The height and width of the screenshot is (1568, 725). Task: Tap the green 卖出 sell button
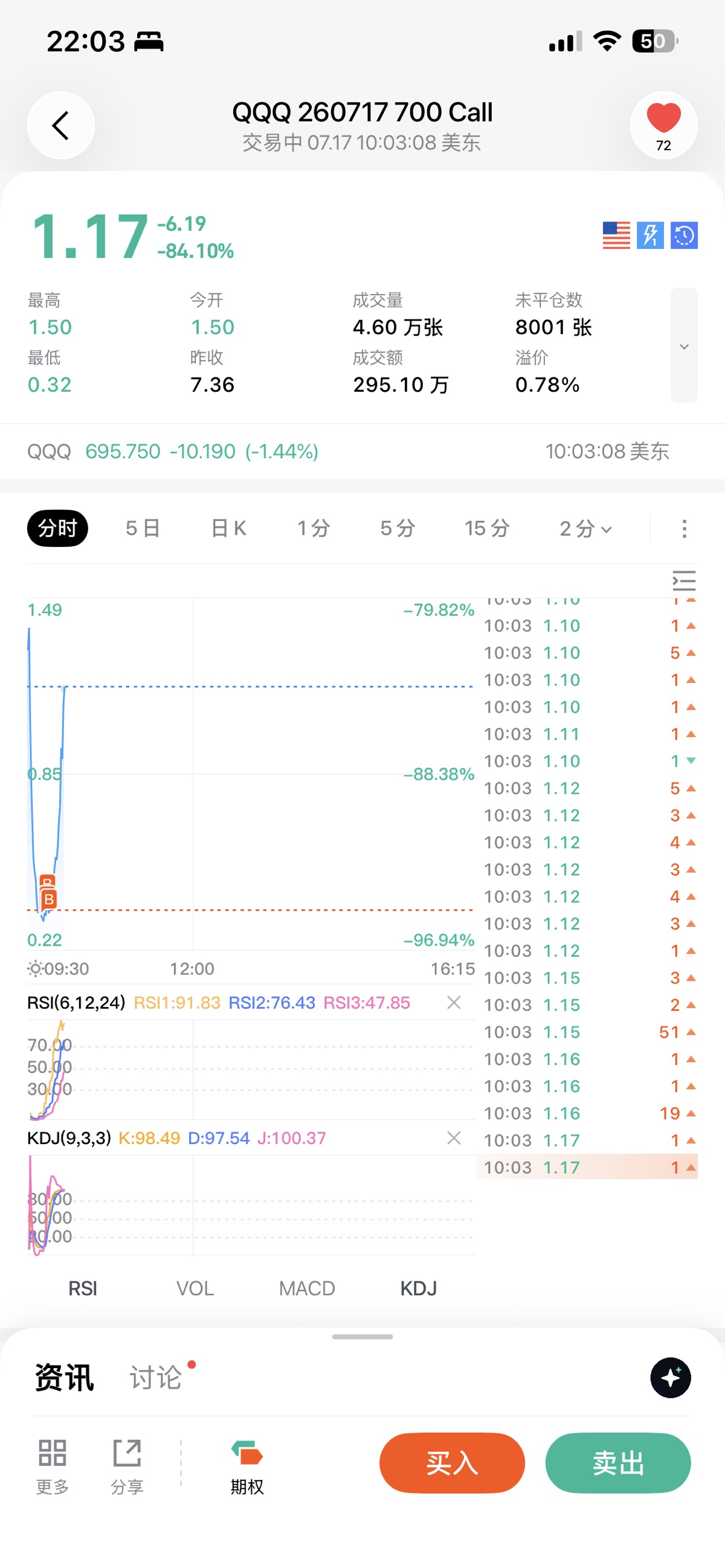click(618, 1463)
